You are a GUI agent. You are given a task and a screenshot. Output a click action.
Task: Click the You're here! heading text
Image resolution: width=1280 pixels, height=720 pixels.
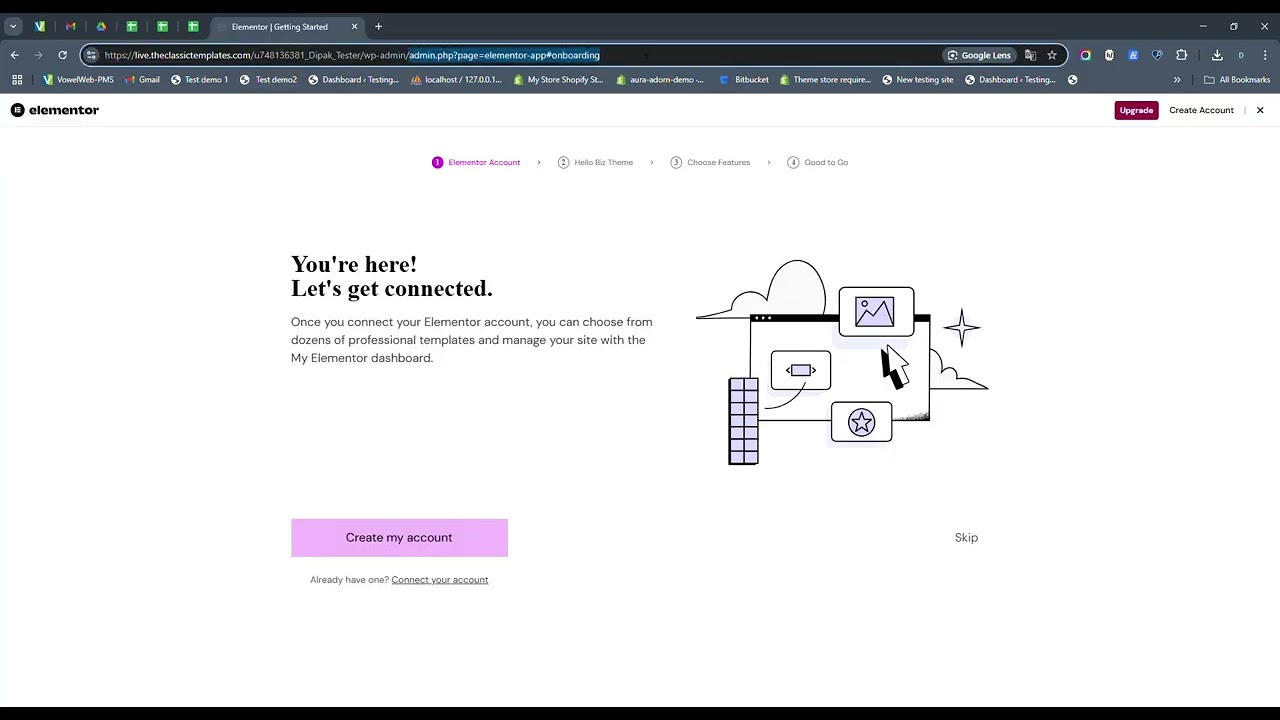coord(354,264)
